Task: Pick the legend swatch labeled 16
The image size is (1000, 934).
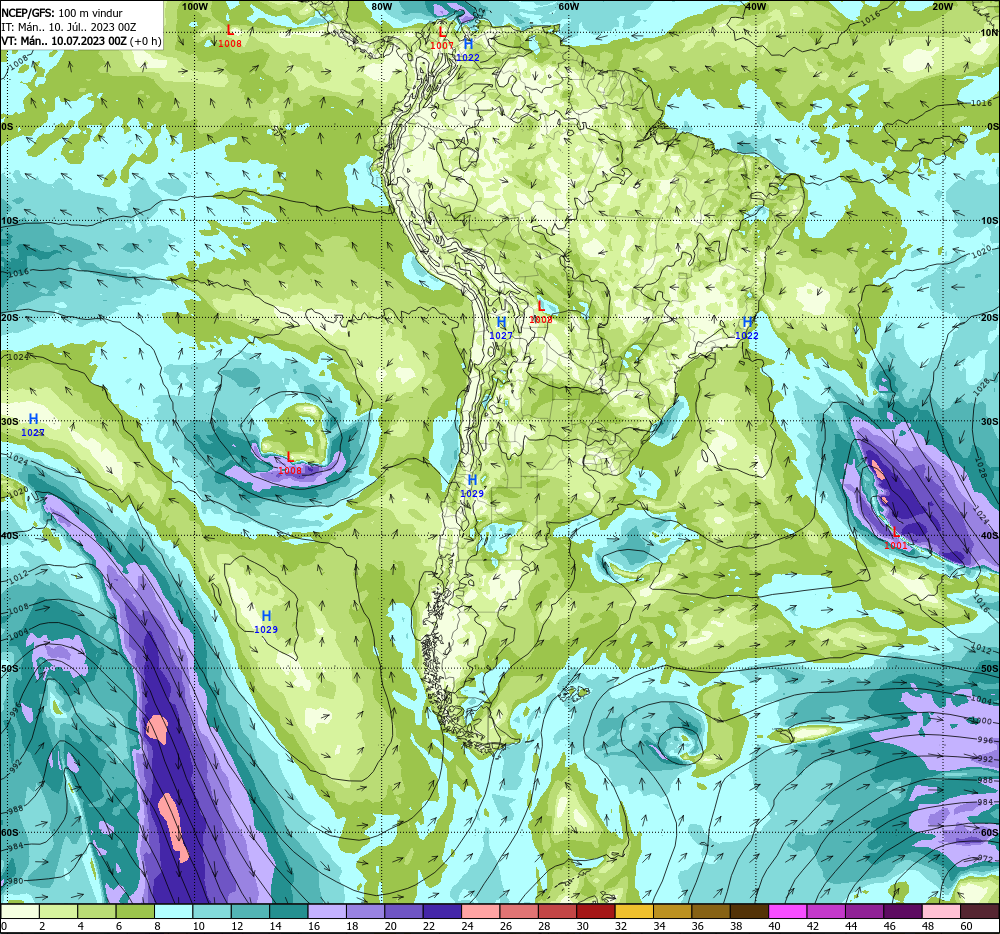Action: pos(327,911)
